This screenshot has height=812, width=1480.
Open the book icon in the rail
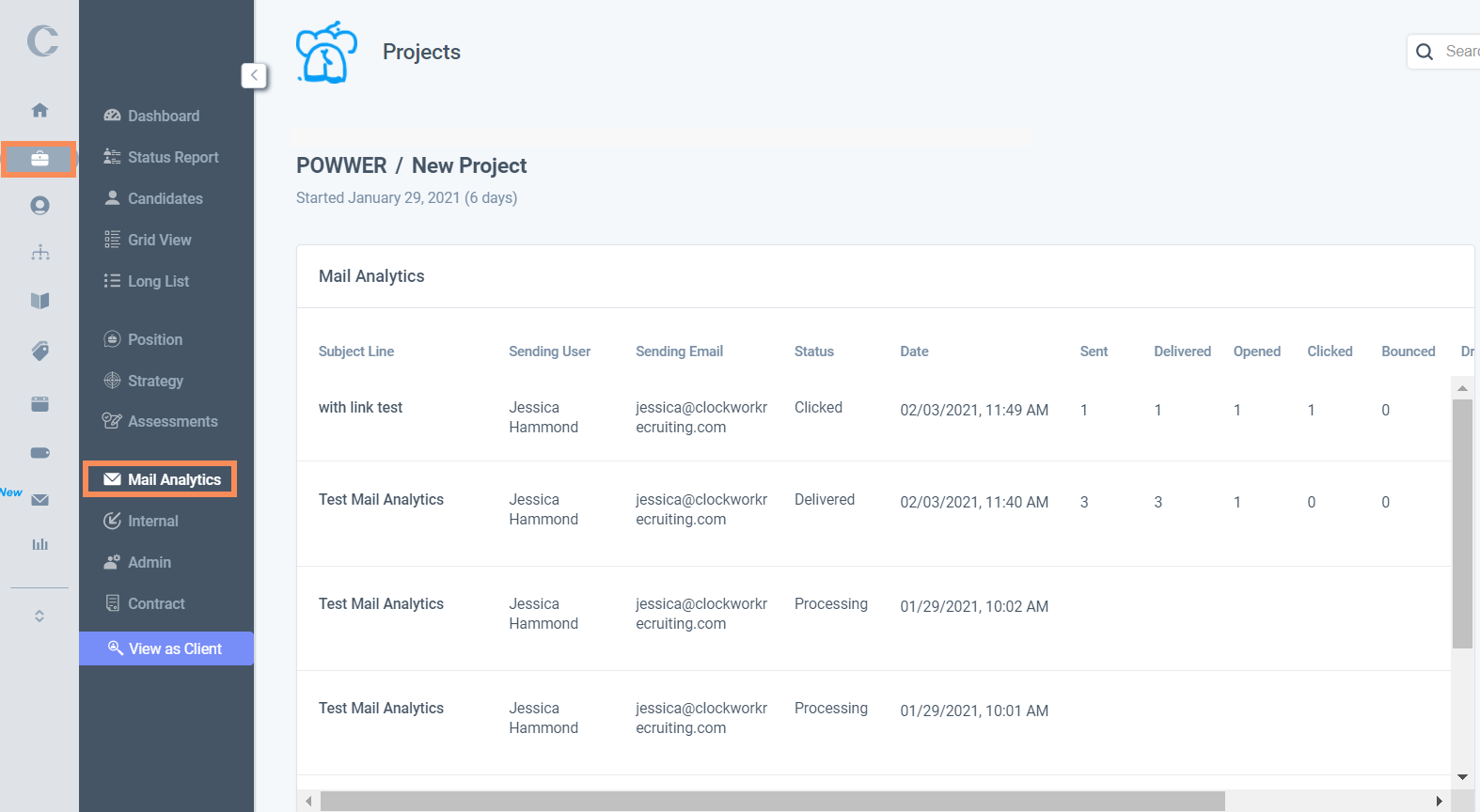(x=39, y=301)
